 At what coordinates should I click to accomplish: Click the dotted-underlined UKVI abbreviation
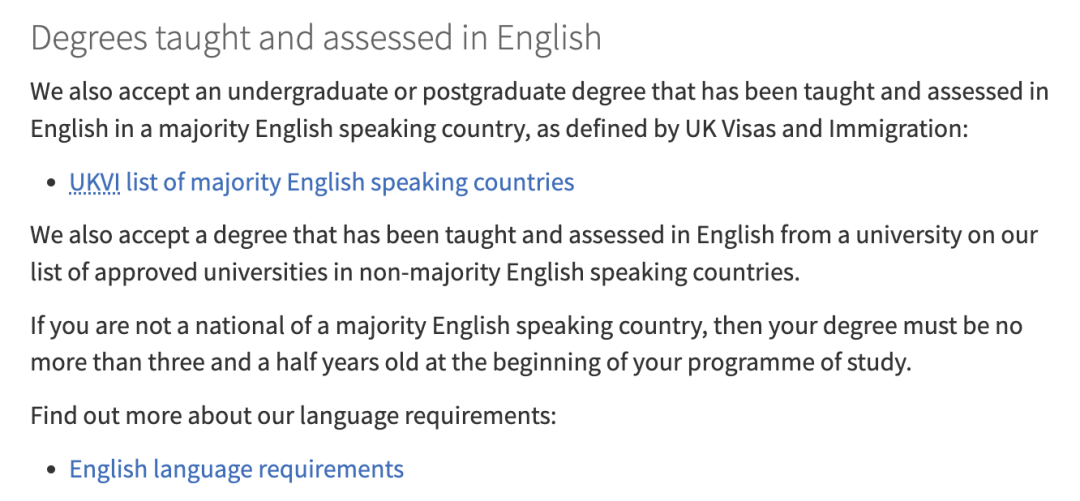(x=95, y=182)
